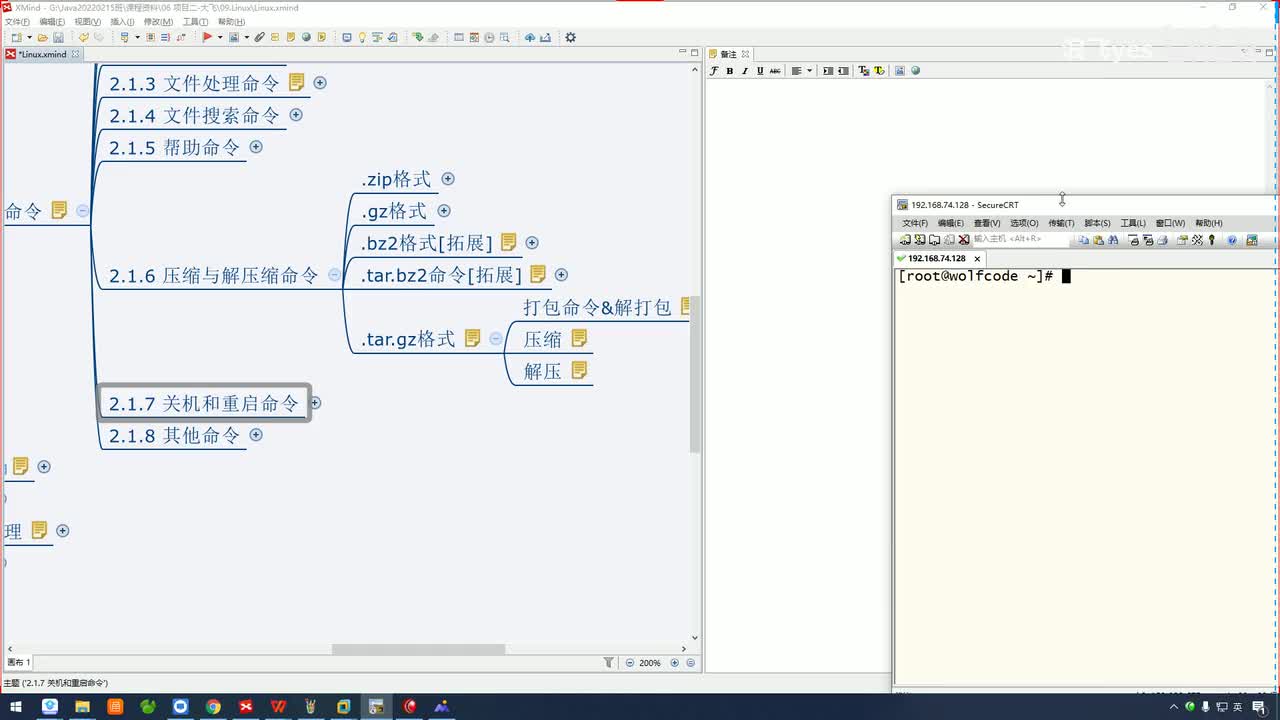Expand the .zip格式 topic
This screenshot has width=1280, height=720.
(x=448, y=179)
